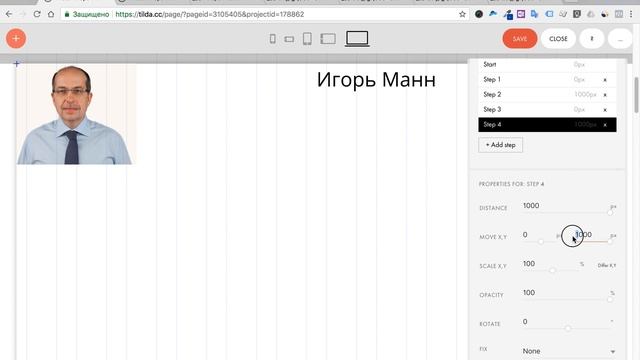Select the Start step row
The width and height of the screenshot is (640, 360).
click(x=547, y=65)
